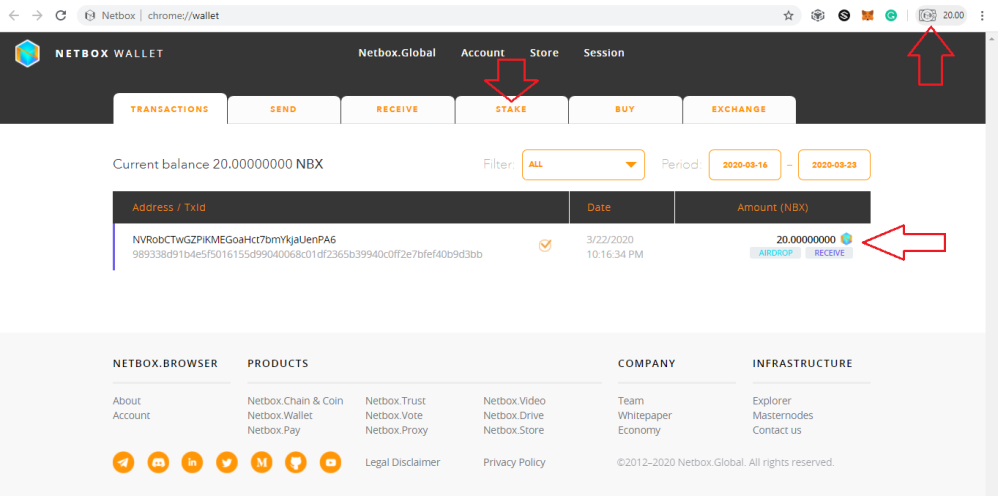998x496 pixels.
Task: Click the NBX coin icon beside 20.00000000
Action: click(x=846, y=239)
